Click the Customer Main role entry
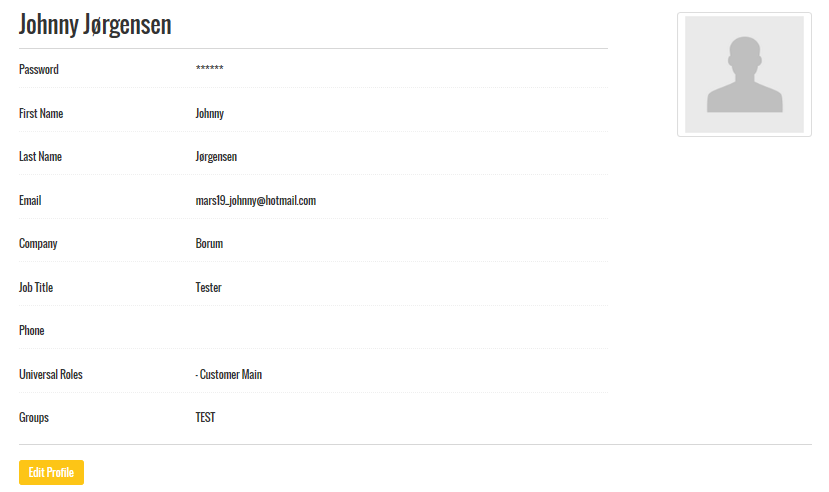The width and height of the screenshot is (829, 492). click(229, 375)
